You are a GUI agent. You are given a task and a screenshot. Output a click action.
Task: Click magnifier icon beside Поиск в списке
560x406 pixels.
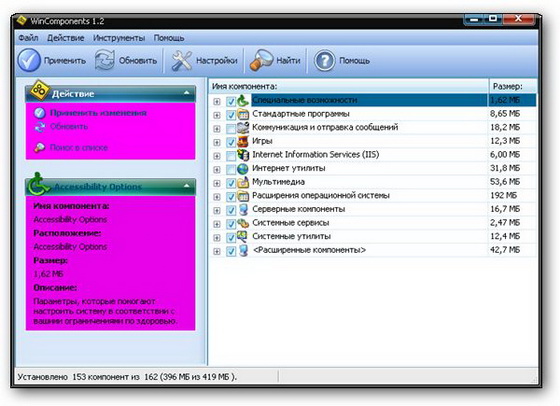click(x=39, y=147)
